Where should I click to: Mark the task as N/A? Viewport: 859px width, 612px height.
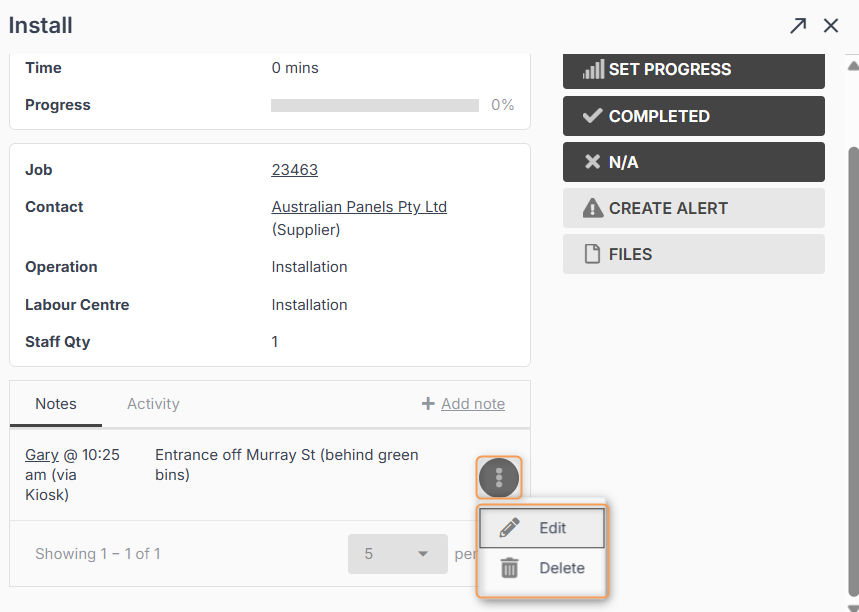694,162
